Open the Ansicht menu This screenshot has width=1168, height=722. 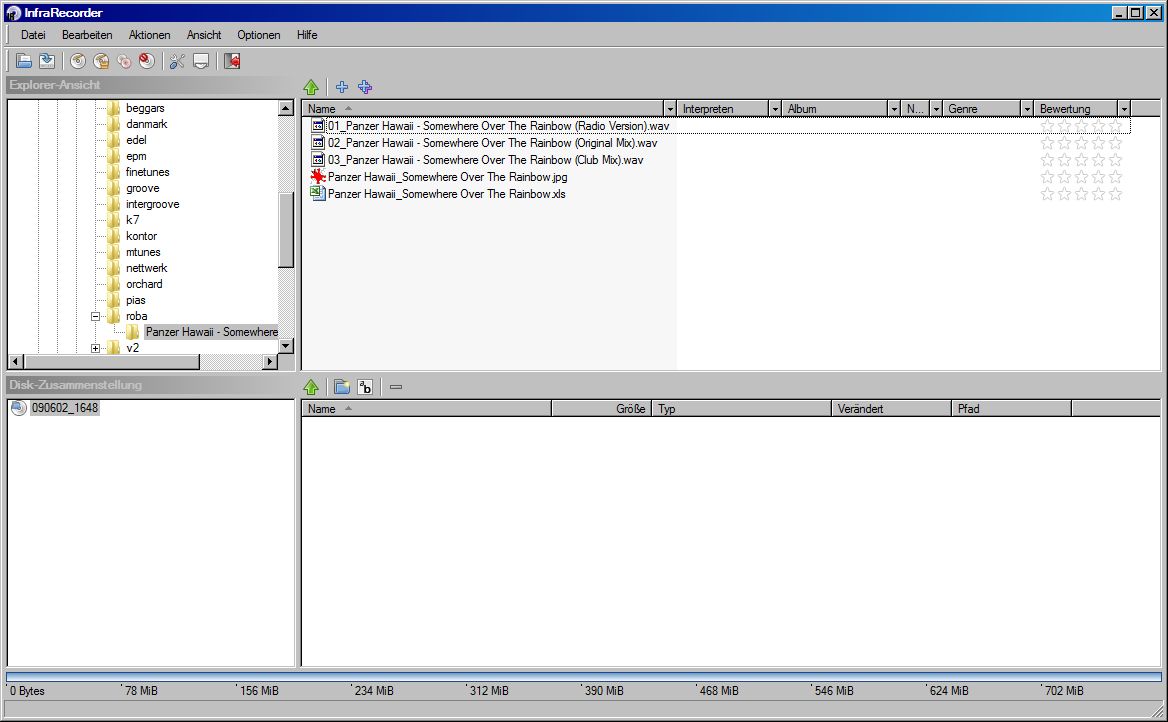point(204,35)
